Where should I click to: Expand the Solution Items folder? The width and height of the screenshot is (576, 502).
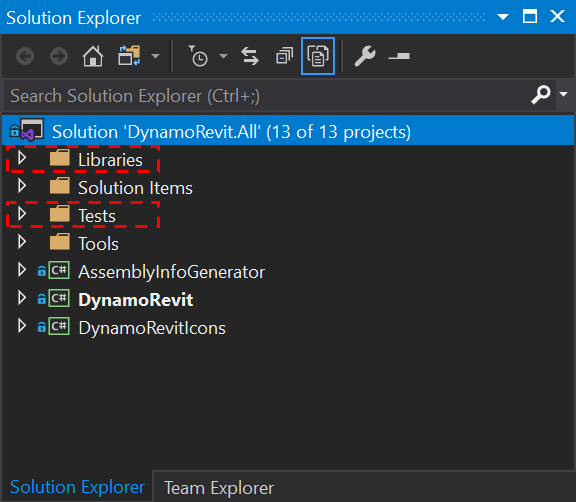[22, 186]
